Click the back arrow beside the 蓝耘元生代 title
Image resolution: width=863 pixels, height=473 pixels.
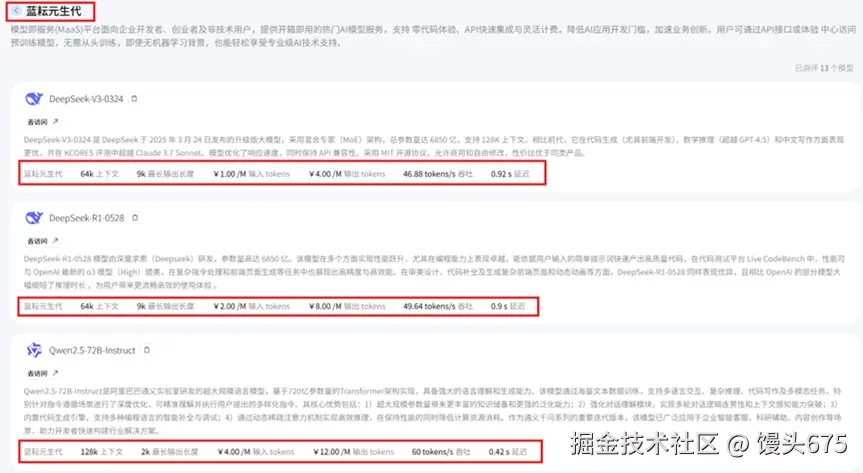[17, 10]
